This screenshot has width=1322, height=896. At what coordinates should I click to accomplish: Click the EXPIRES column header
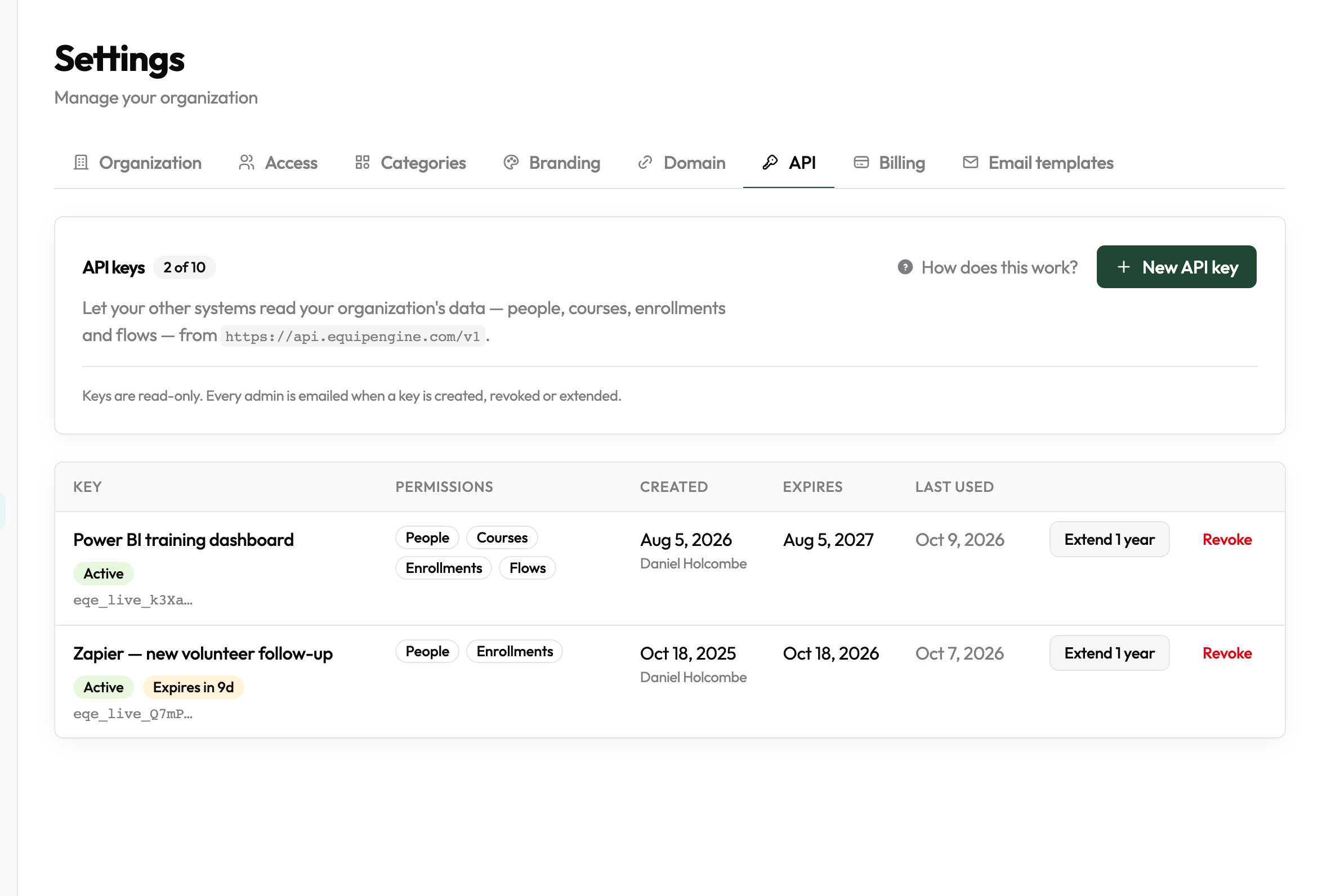812,487
